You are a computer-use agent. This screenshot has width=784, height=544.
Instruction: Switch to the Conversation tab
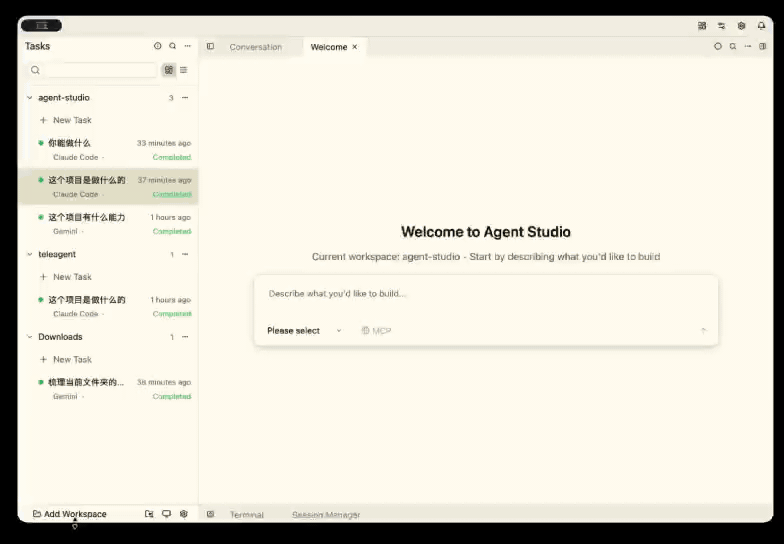pyautogui.click(x=256, y=47)
